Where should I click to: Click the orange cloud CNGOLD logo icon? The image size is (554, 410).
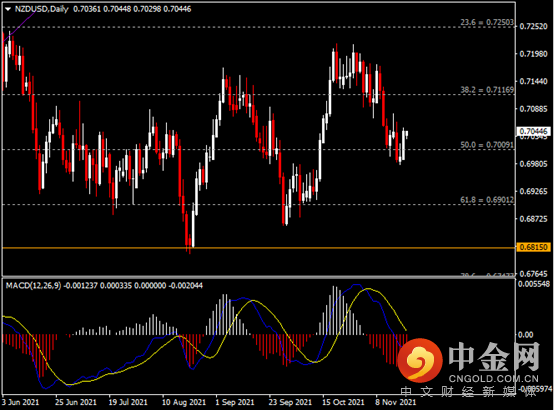[420, 361]
